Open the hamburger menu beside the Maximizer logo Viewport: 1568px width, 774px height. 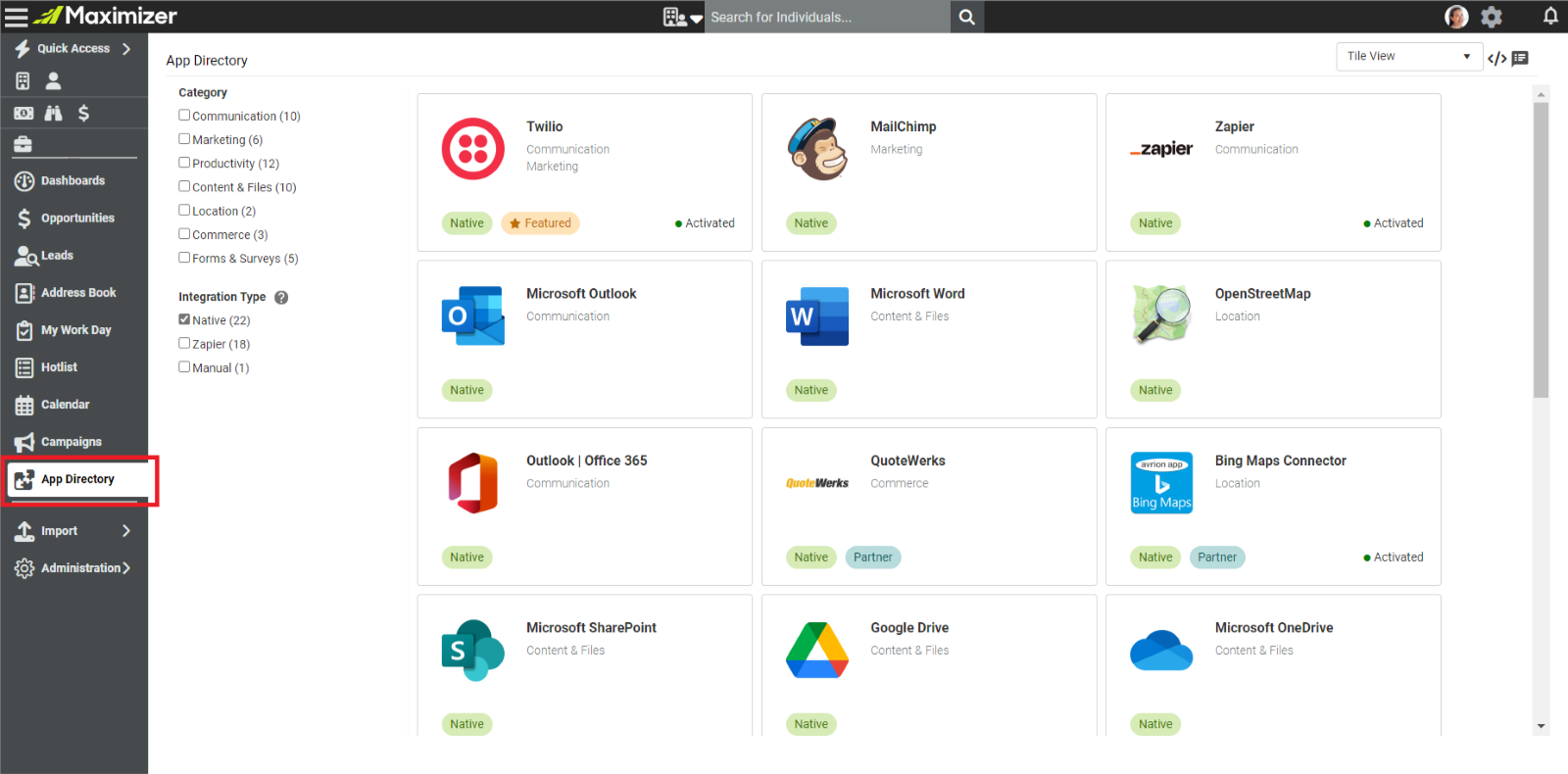pyautogui.click(x=17, y=17)
